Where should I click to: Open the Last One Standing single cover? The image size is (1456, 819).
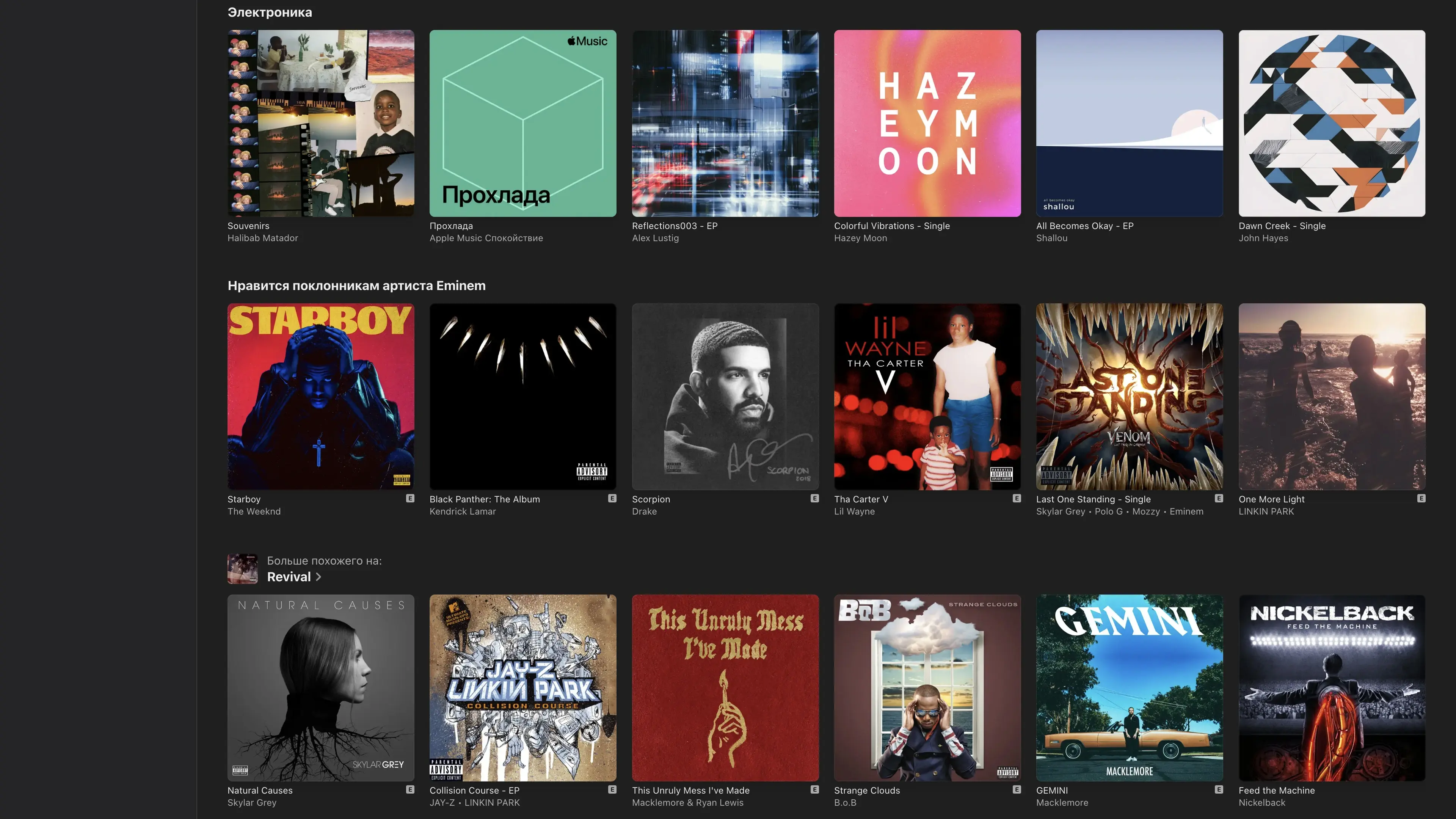(1129, 396)
